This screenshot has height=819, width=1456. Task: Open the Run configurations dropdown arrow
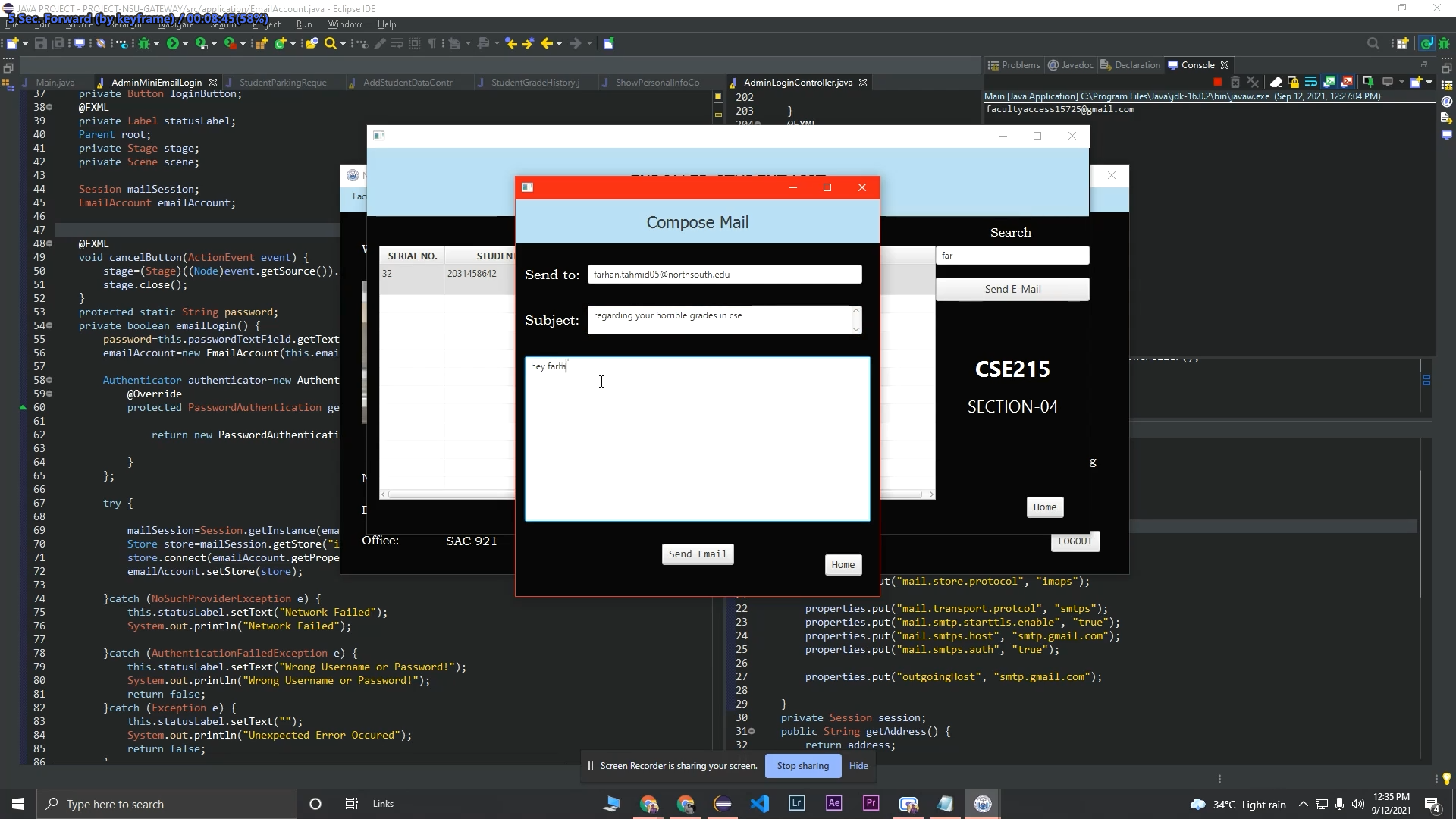(x=185, y=43)
